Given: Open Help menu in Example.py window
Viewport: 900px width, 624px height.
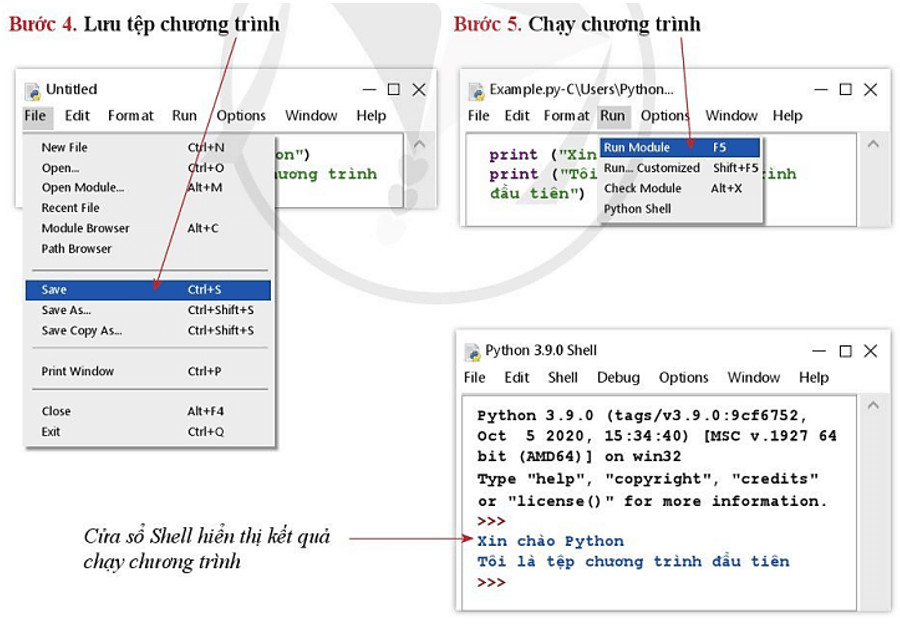Looking at the screenshot, I should pyautogui.click(x=787, y=115).
